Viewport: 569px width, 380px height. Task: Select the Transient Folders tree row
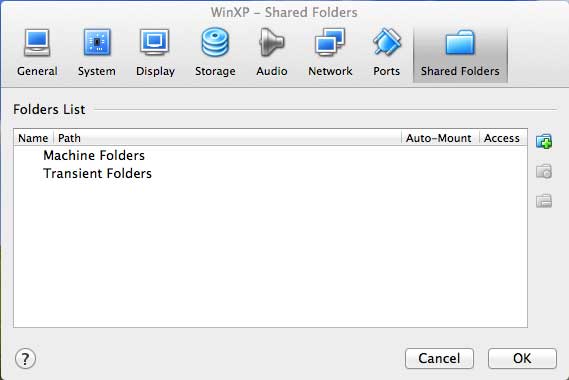coord(270,173)
